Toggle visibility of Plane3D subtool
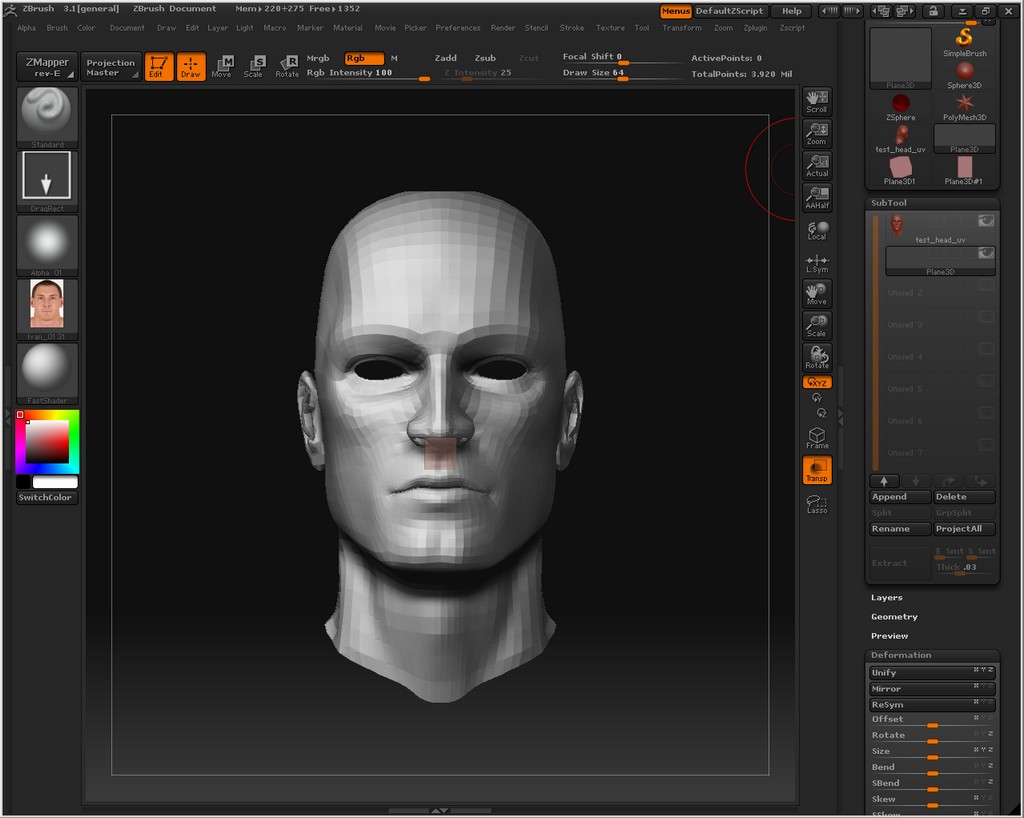Viewport: 1024px width, 818px height. [x=986, y=254]
